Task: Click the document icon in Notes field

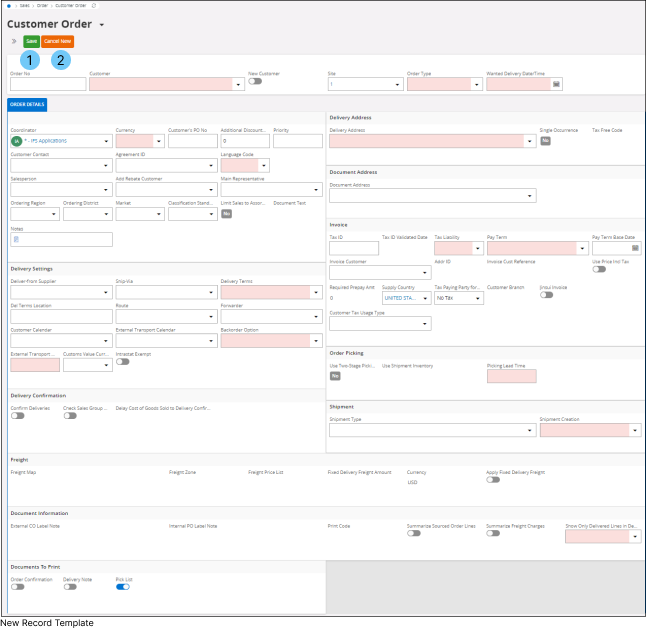Action: click(x=16, y=239)
